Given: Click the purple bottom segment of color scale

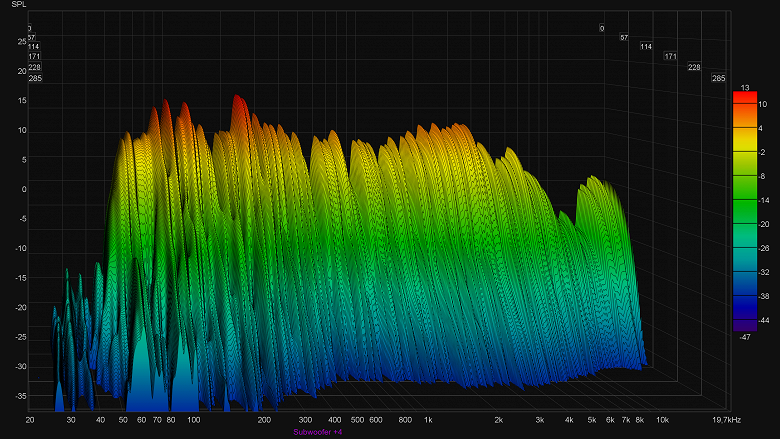Looking at the screenshot, I should [745, 325].
